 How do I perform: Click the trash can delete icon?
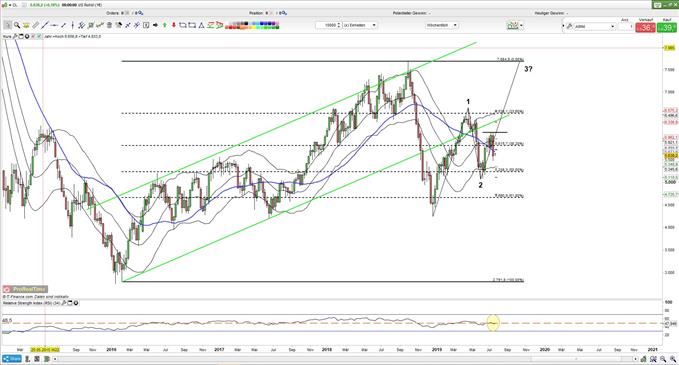coord(109,26)
